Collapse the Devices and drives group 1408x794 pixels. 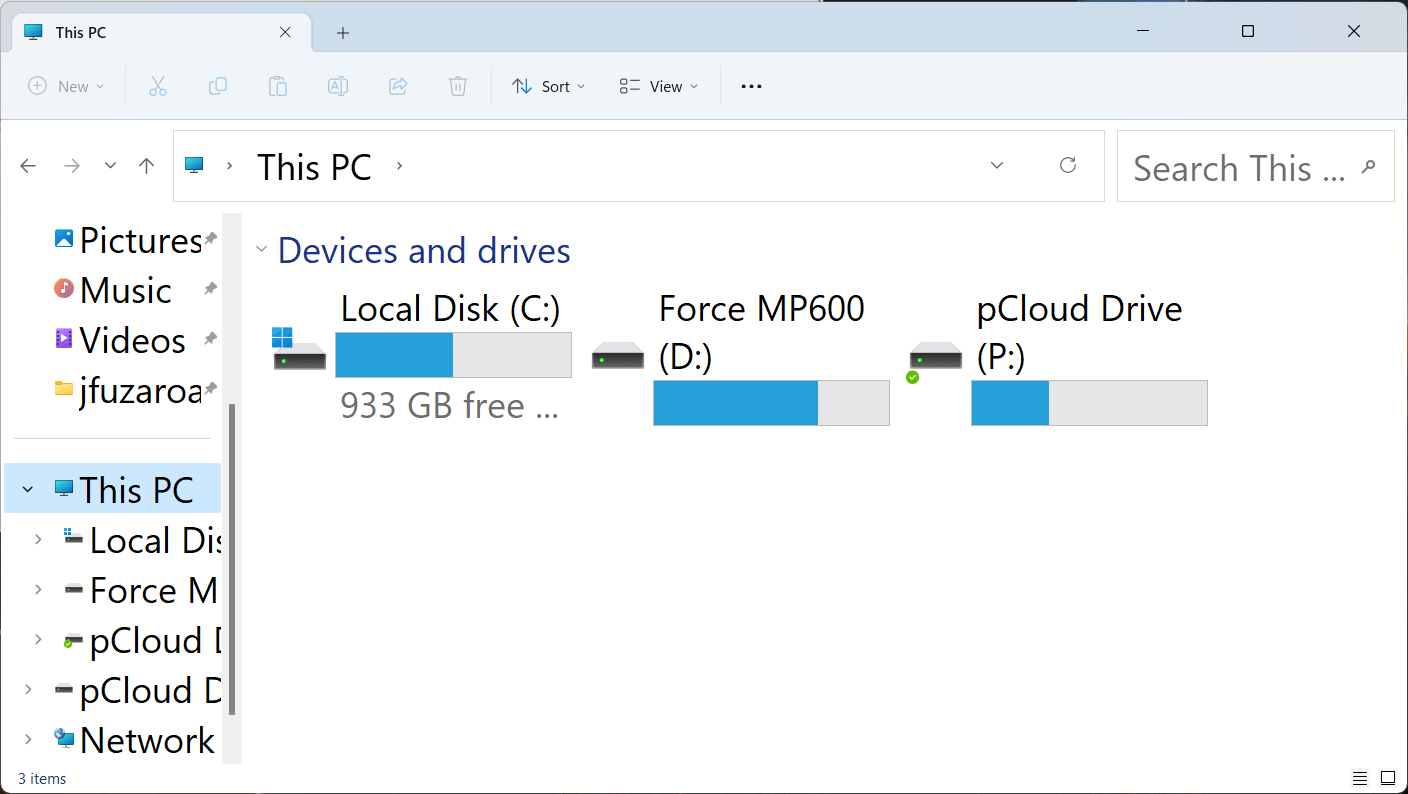tap(262, 250)
